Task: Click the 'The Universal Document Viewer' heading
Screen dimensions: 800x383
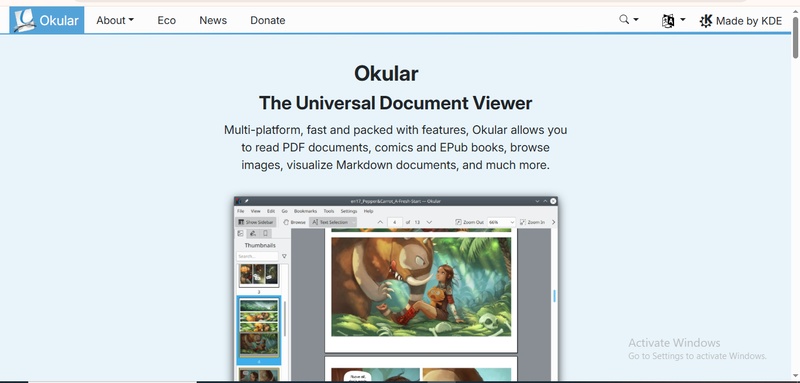Action: pos(395,103)
